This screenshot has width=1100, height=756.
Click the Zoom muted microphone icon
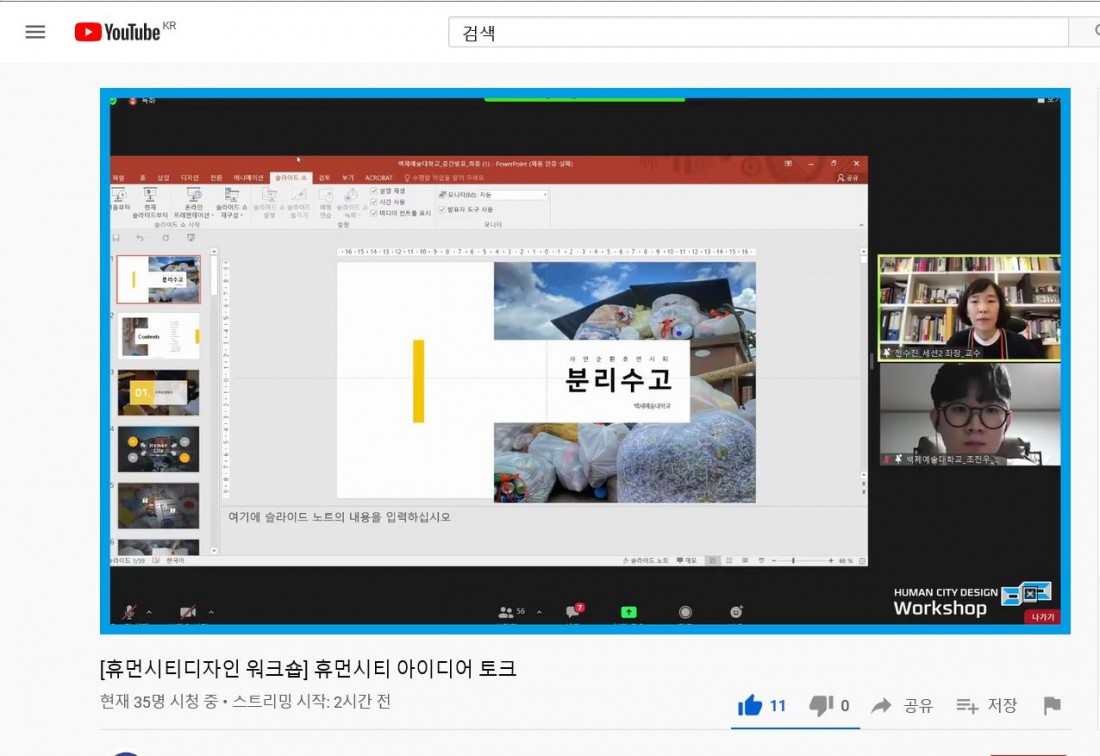point(129,612)
